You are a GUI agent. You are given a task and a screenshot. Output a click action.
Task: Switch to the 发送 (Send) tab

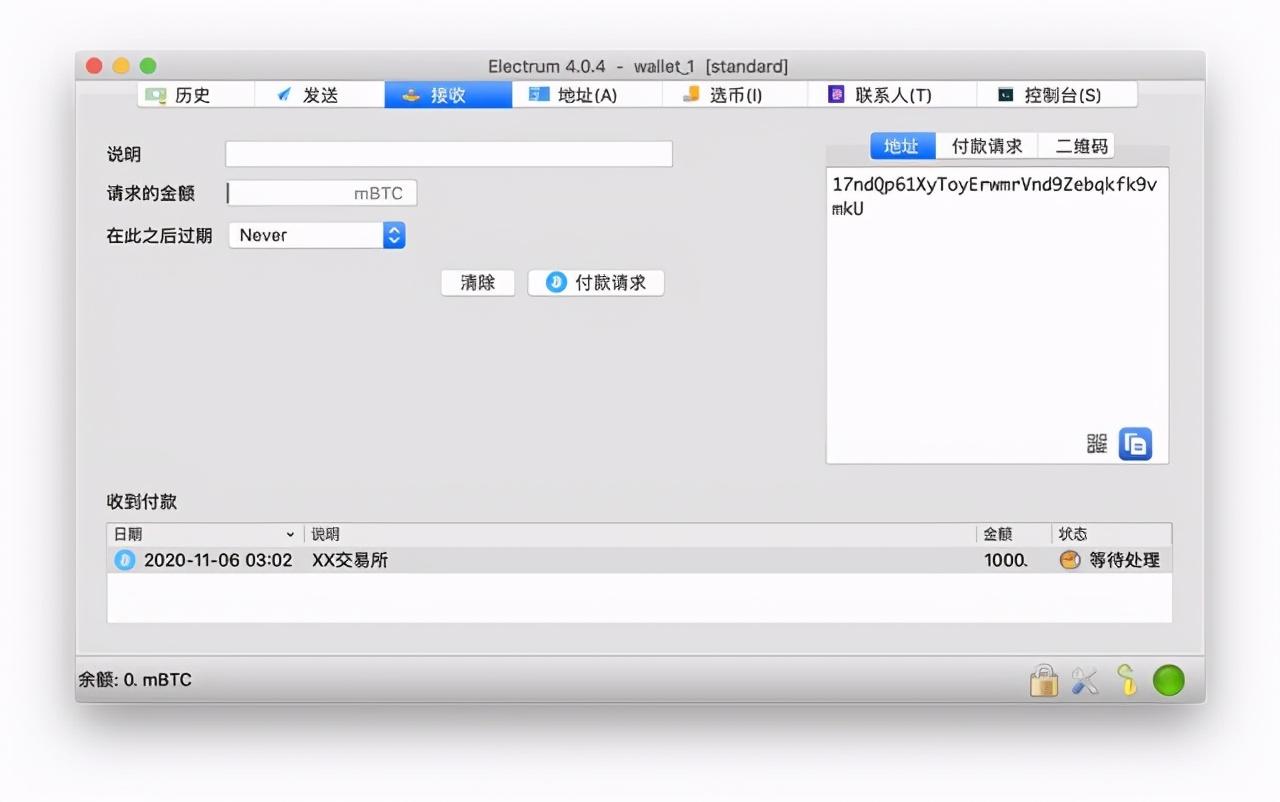point(319,95)
